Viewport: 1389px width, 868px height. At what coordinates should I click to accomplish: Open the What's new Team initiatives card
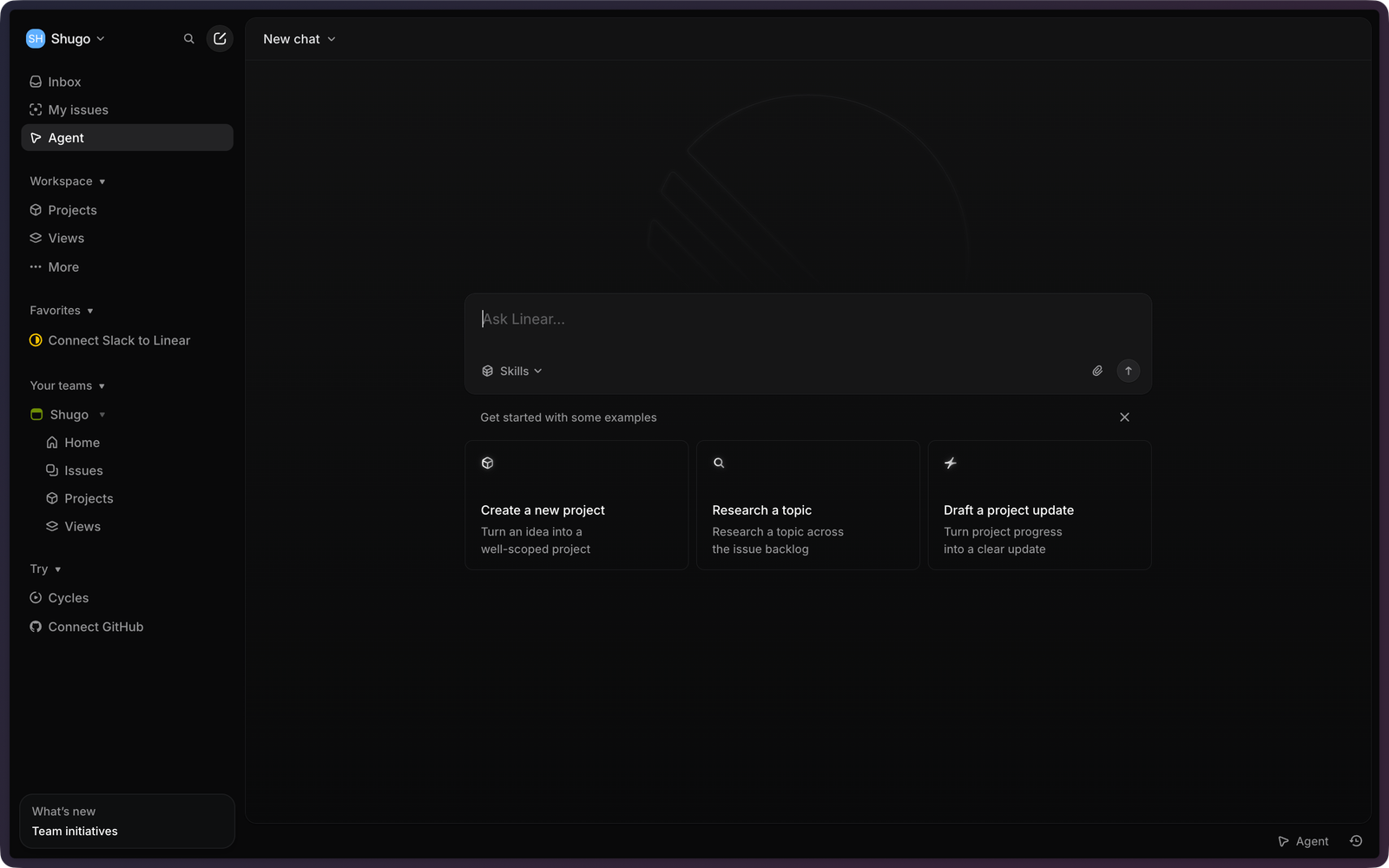click(127, 821)
